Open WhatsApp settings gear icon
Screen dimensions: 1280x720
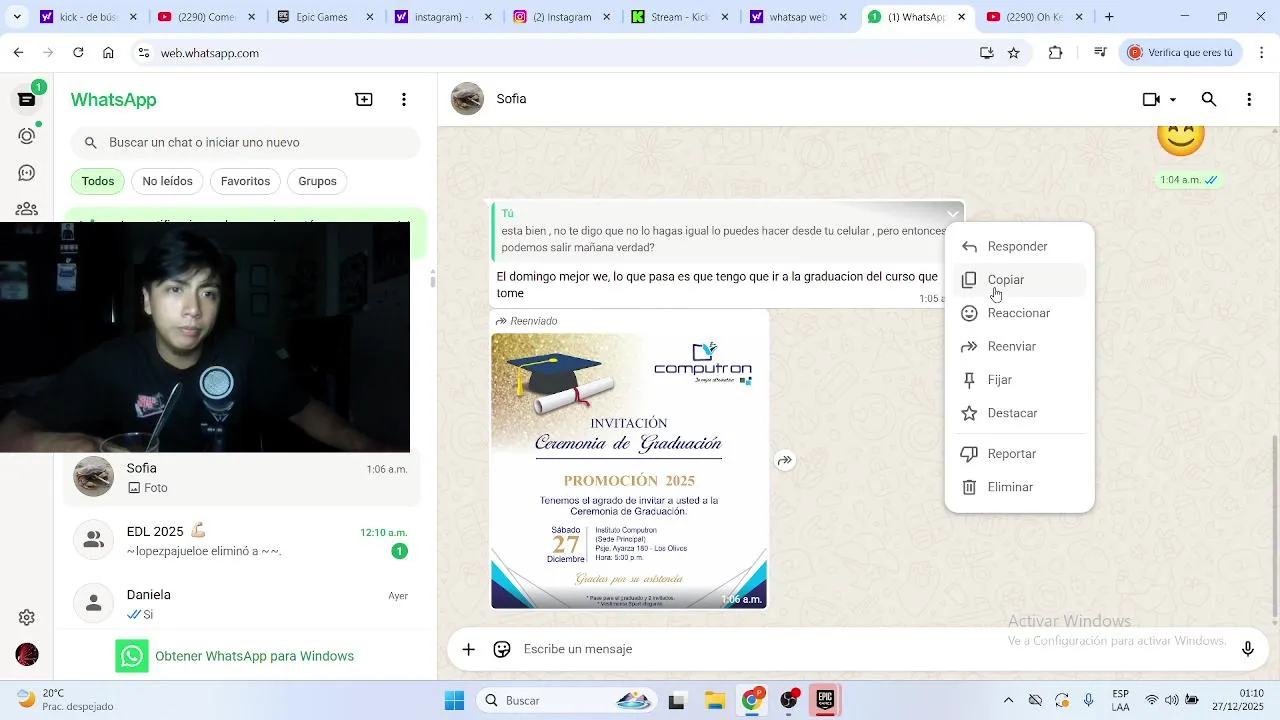pos(27,618)
